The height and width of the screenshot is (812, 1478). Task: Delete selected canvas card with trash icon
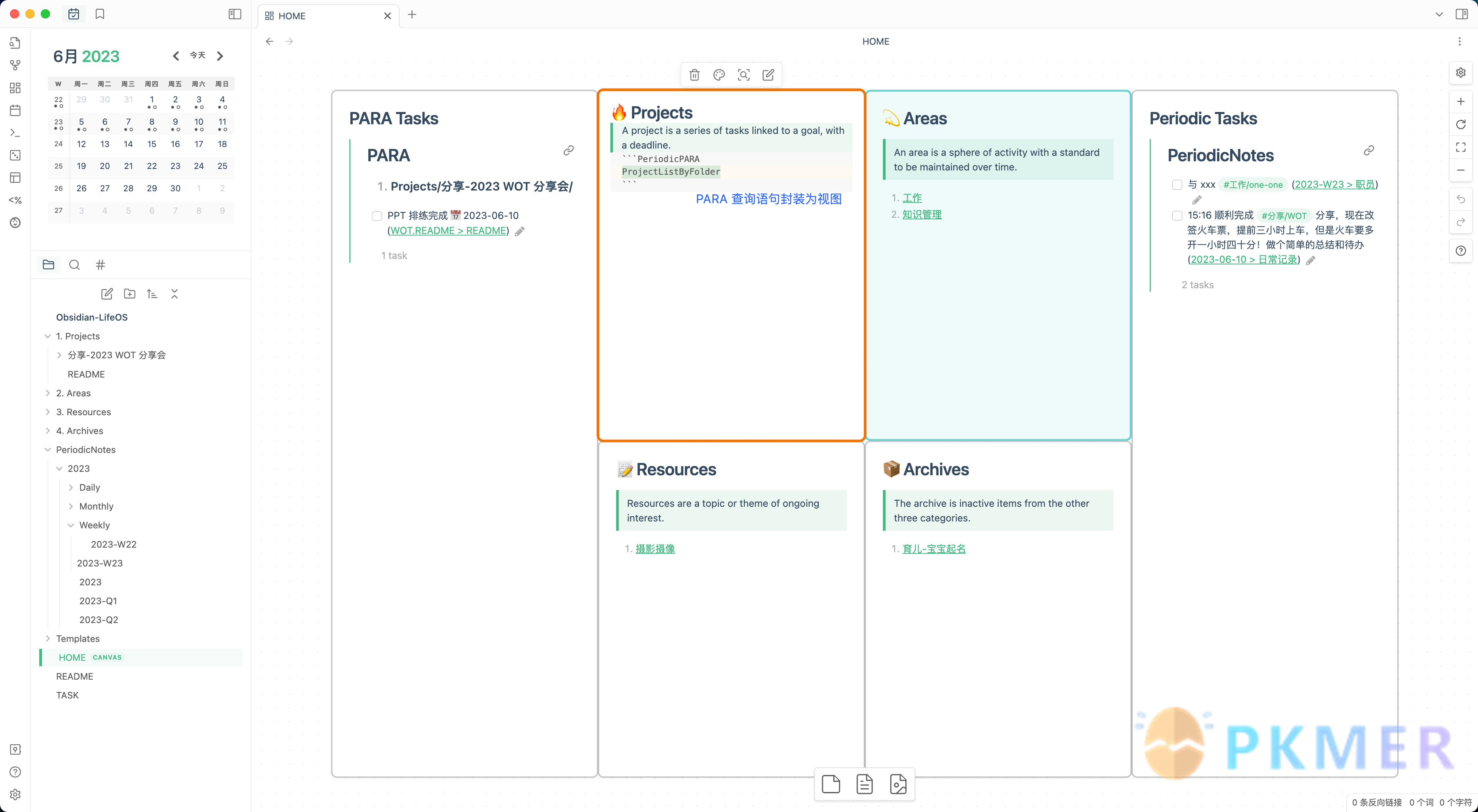694,75
